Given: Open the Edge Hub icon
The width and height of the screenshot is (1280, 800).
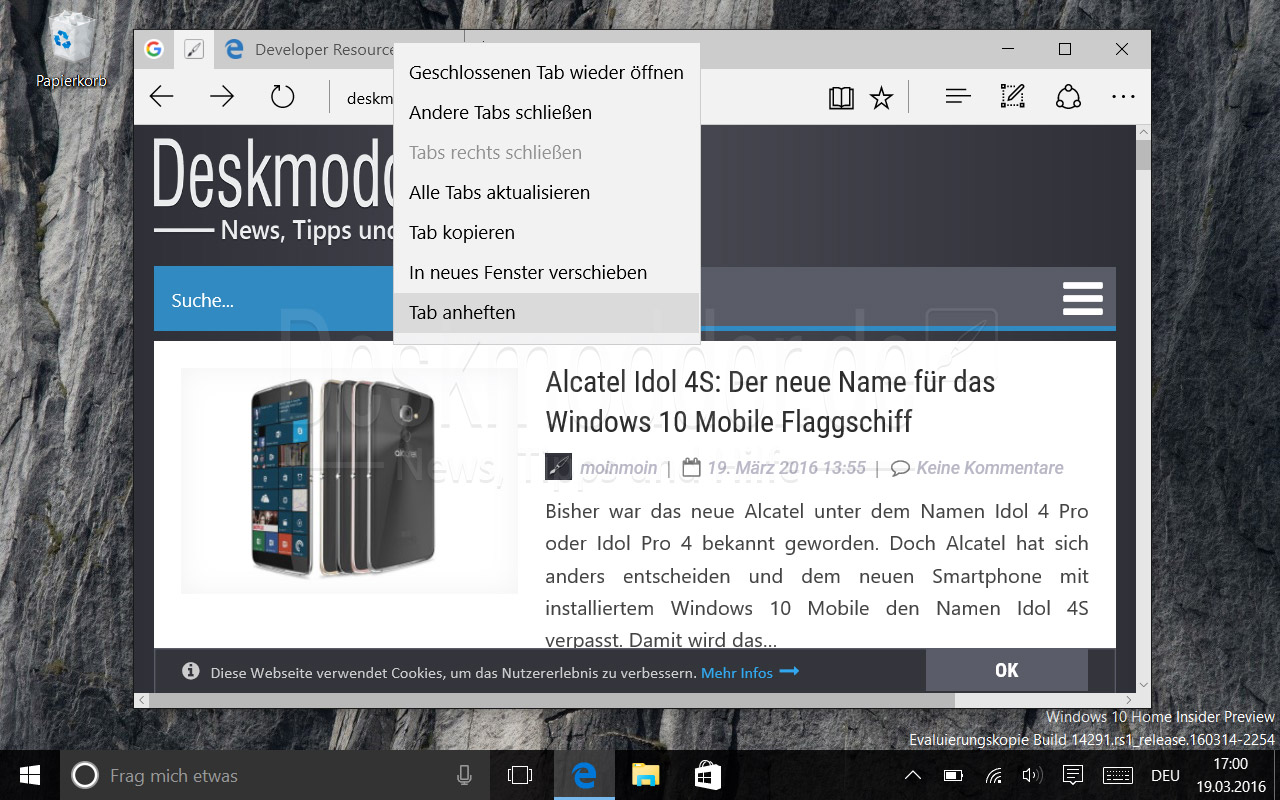Looking at the screenshot, I should [958, 97].
